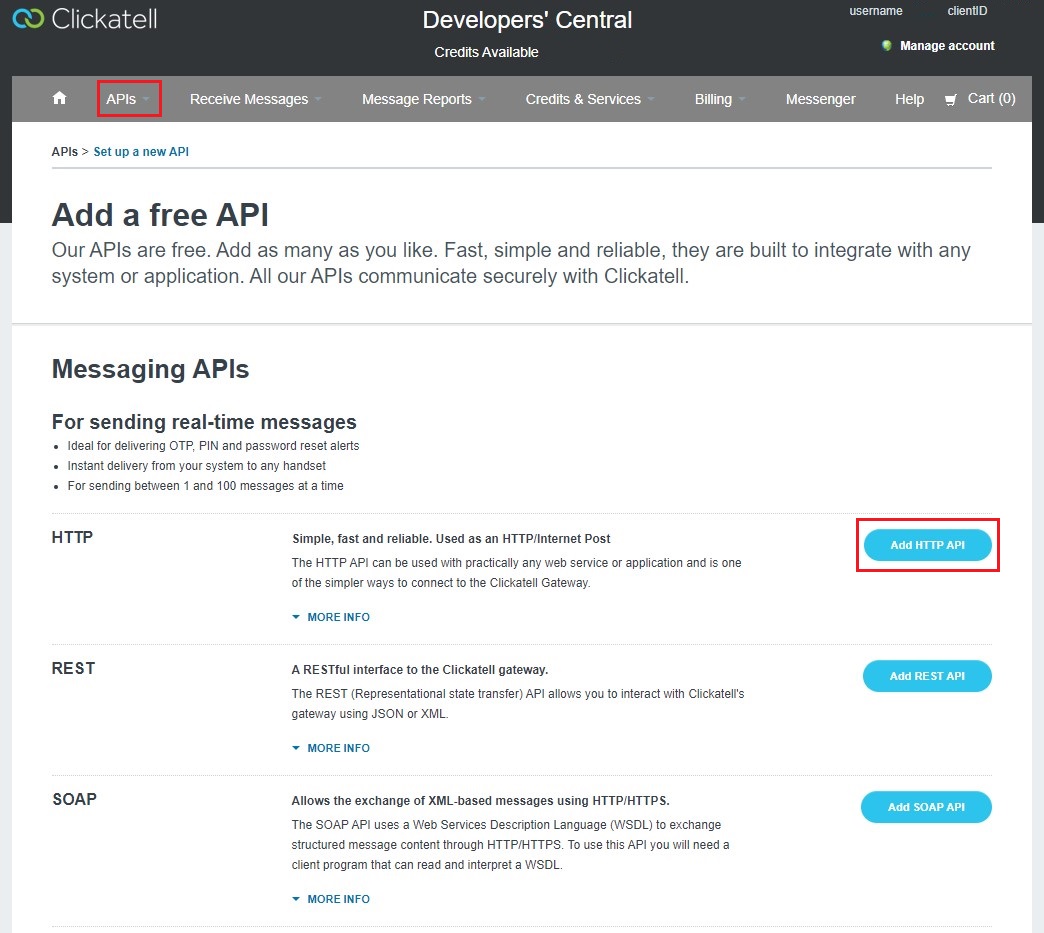Click 'For sending real-time messages' heading
This screenshot has width=1044, height=933.
point(204,422)
